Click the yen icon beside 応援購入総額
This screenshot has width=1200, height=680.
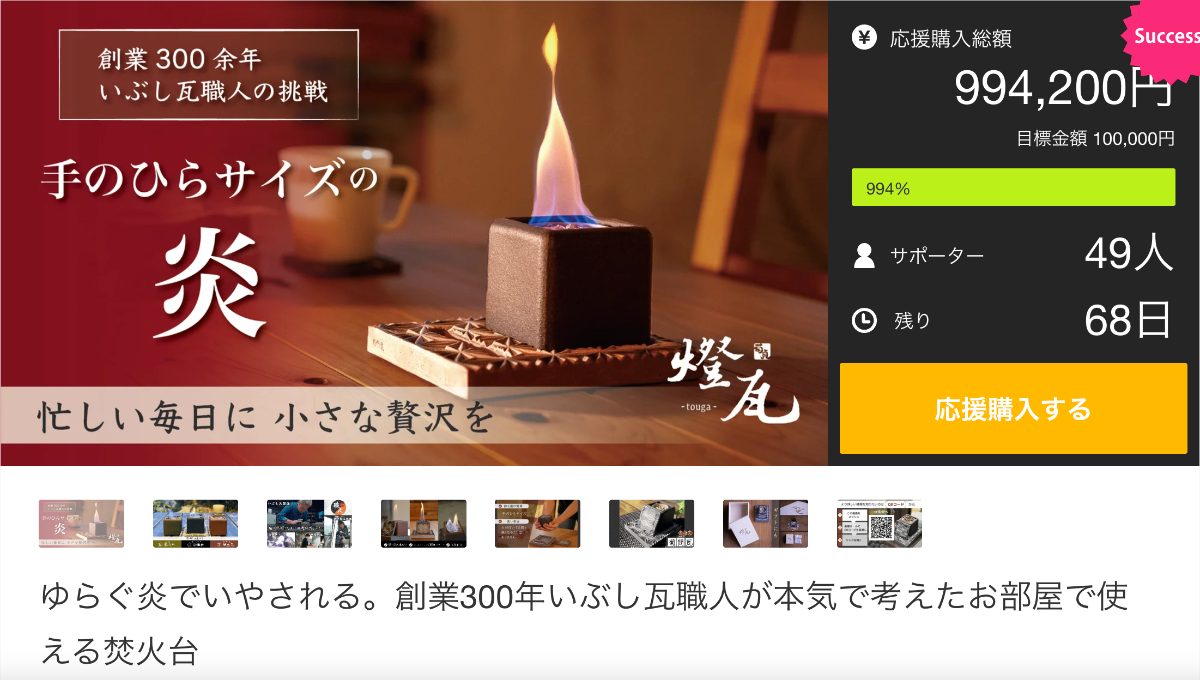(x=864, y=38)
